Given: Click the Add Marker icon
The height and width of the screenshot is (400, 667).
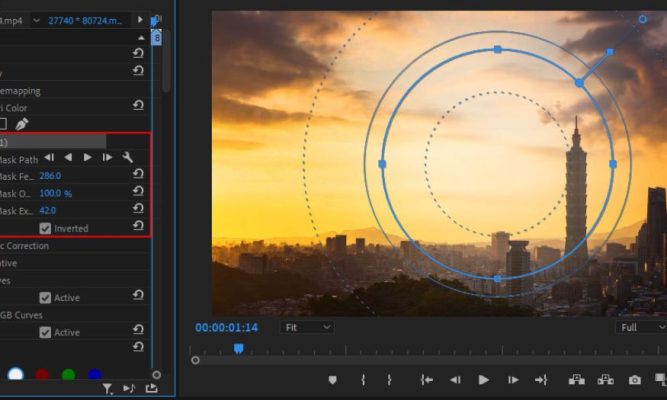Looking at the screenshot, I should 333,380.
